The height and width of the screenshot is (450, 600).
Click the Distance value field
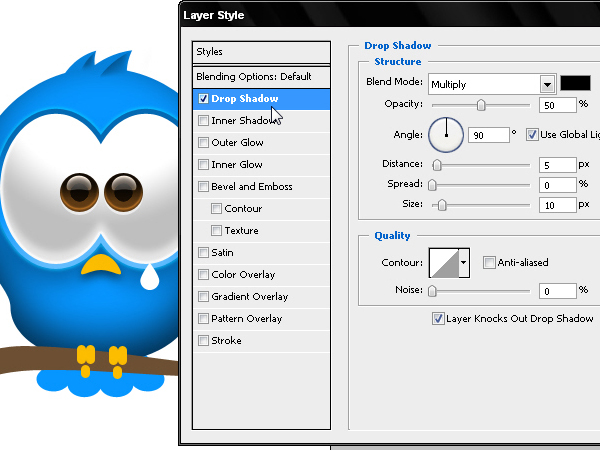(x=558, y=165)
